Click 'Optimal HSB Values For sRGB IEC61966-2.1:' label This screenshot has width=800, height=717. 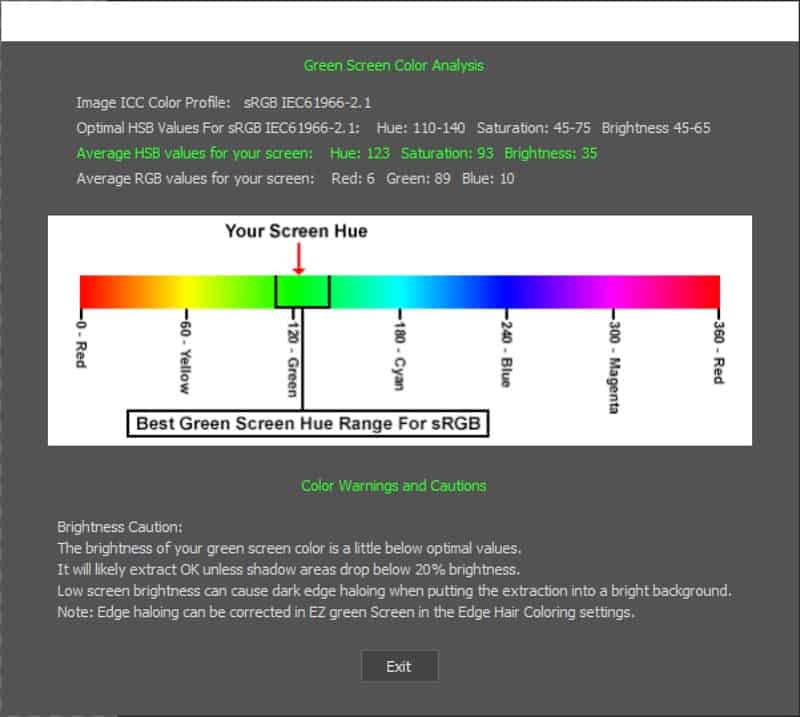click(218, 128)
